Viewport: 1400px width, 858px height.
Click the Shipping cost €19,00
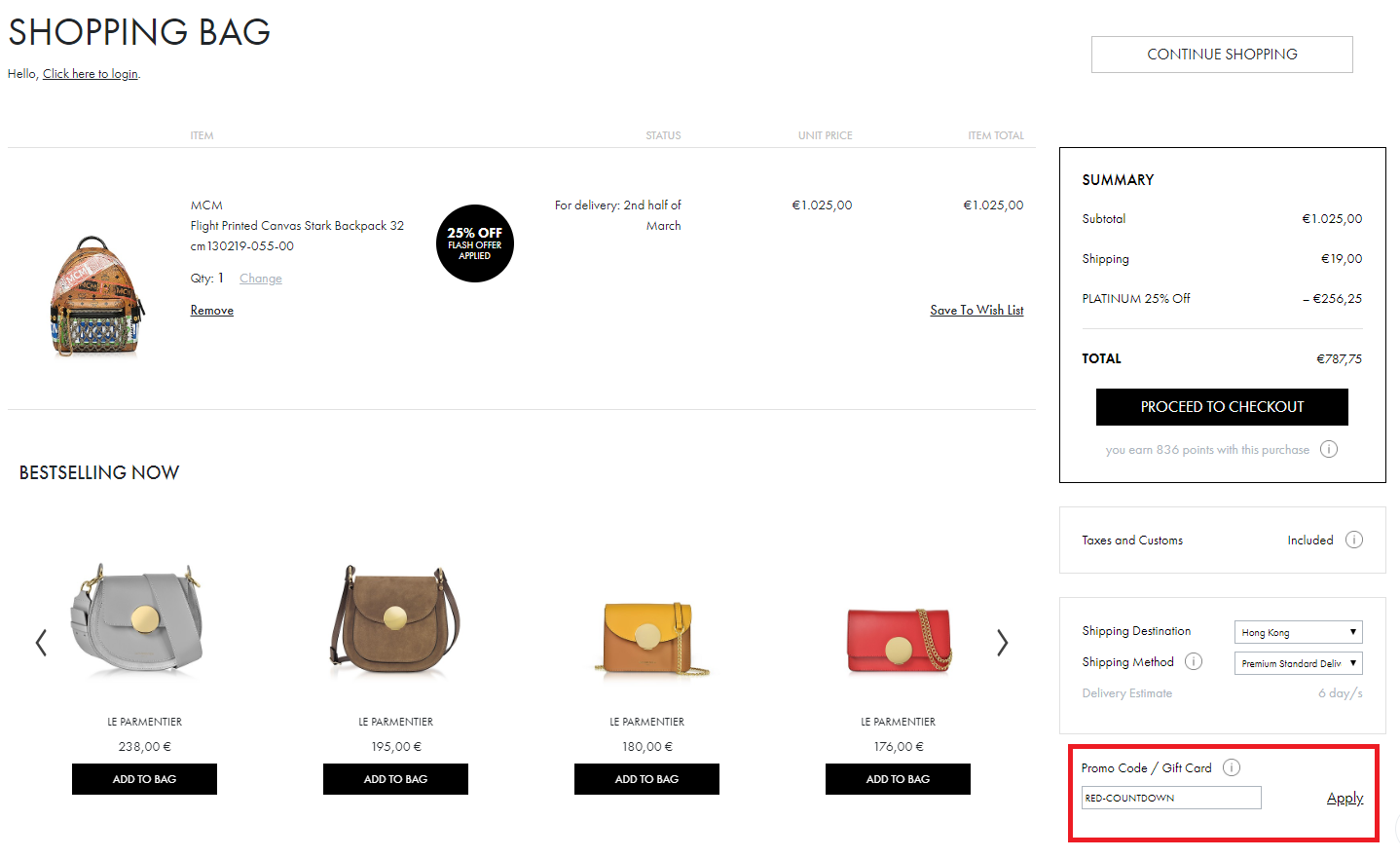(x=1341, y=259)
